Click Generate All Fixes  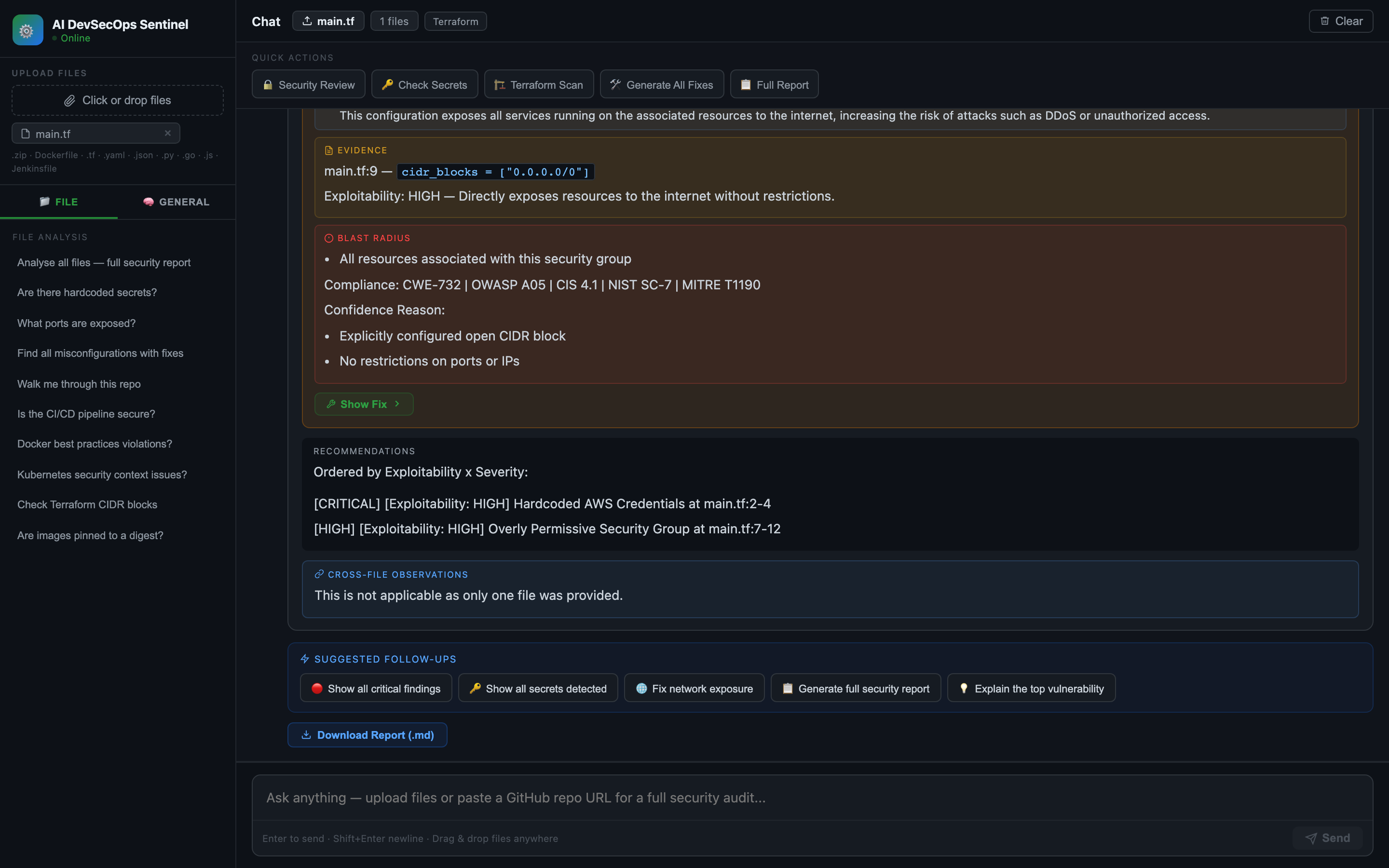point(662,85)
